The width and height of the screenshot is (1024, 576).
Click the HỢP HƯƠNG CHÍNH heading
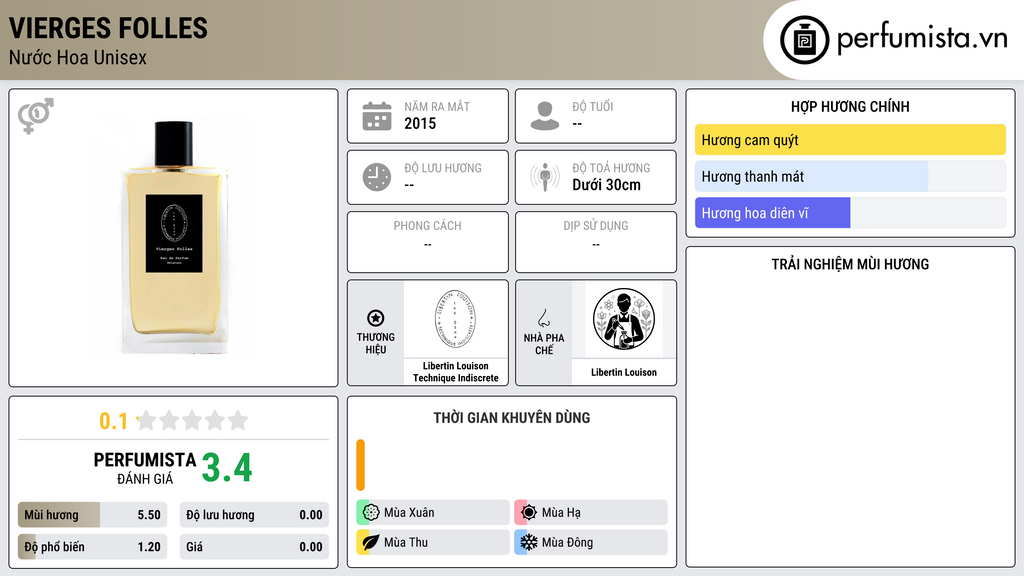[850, 106]
